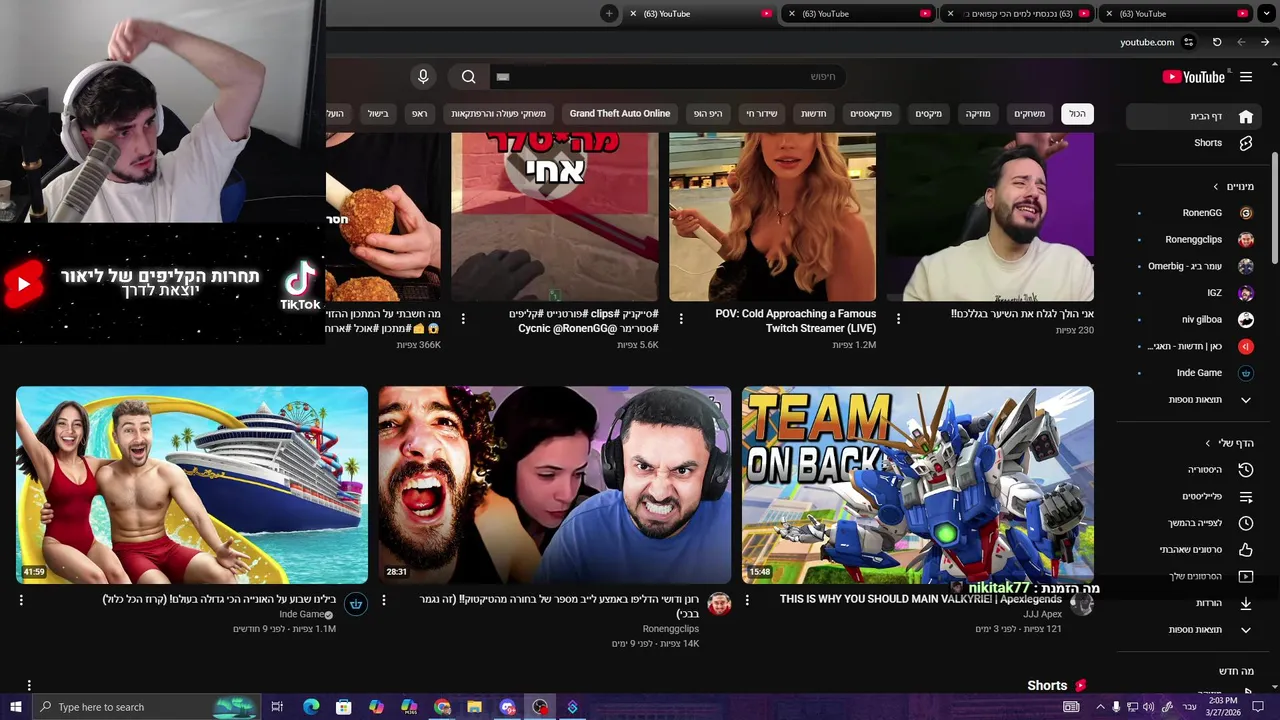Open options for the 28:31 Ronengglips video
This screenshot has height=720, width=1280.
pos(383,600)
